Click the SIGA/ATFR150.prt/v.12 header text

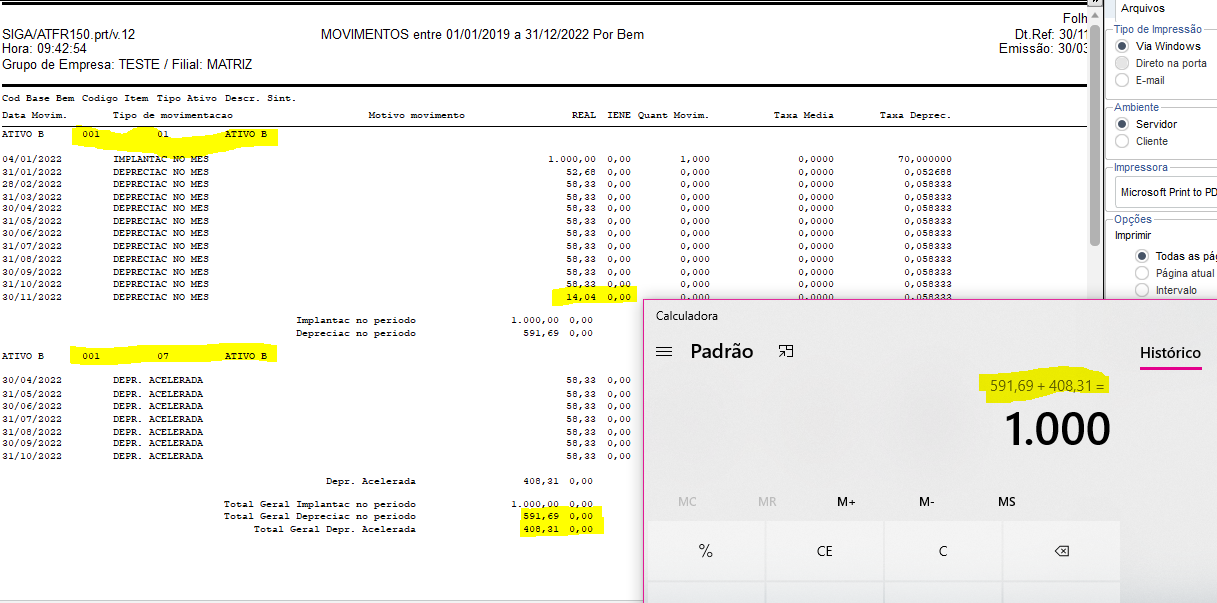(68, 34)
